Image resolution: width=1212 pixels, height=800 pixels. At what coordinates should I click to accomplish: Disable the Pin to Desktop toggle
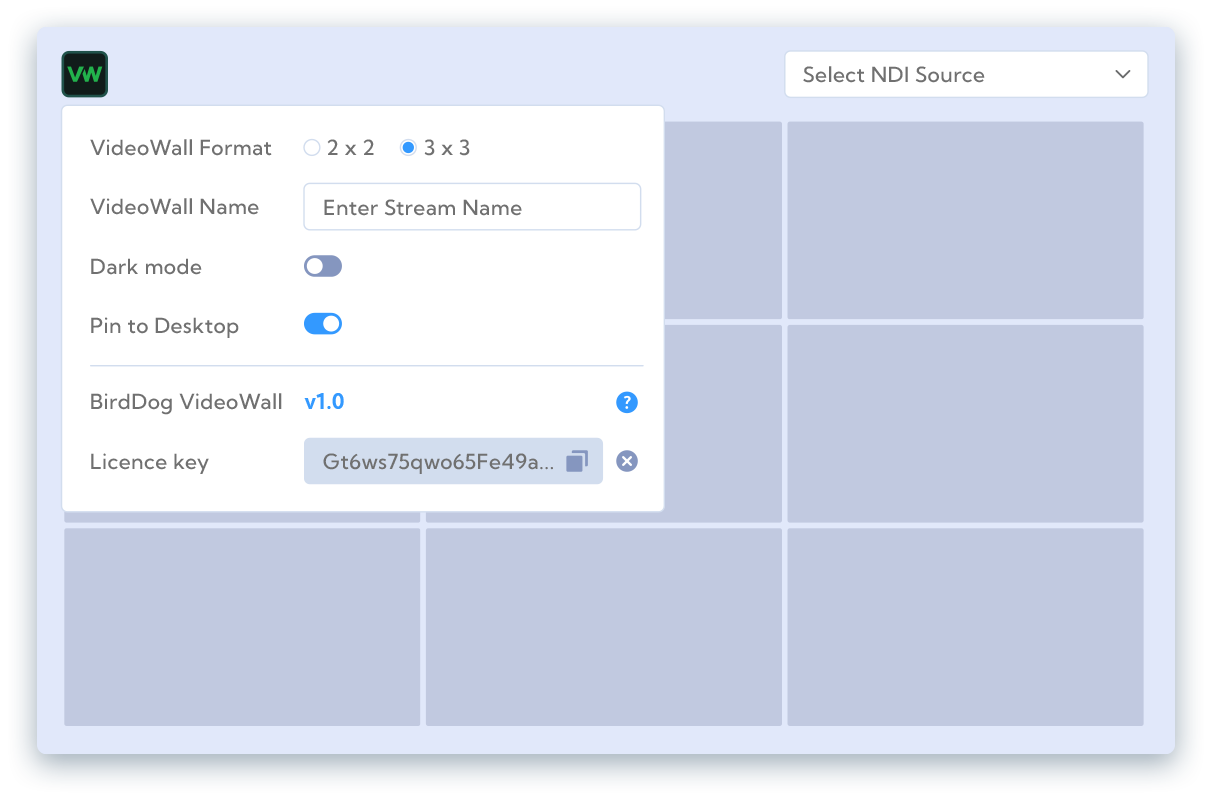tap(323, 324)
